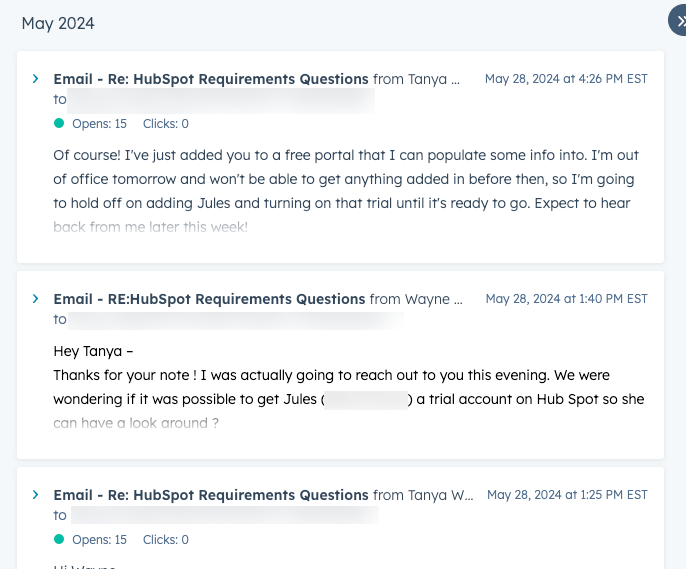Click the 'May 2024' section heading
The width and height of the screenshot is (686, 569).
[58, 23]
